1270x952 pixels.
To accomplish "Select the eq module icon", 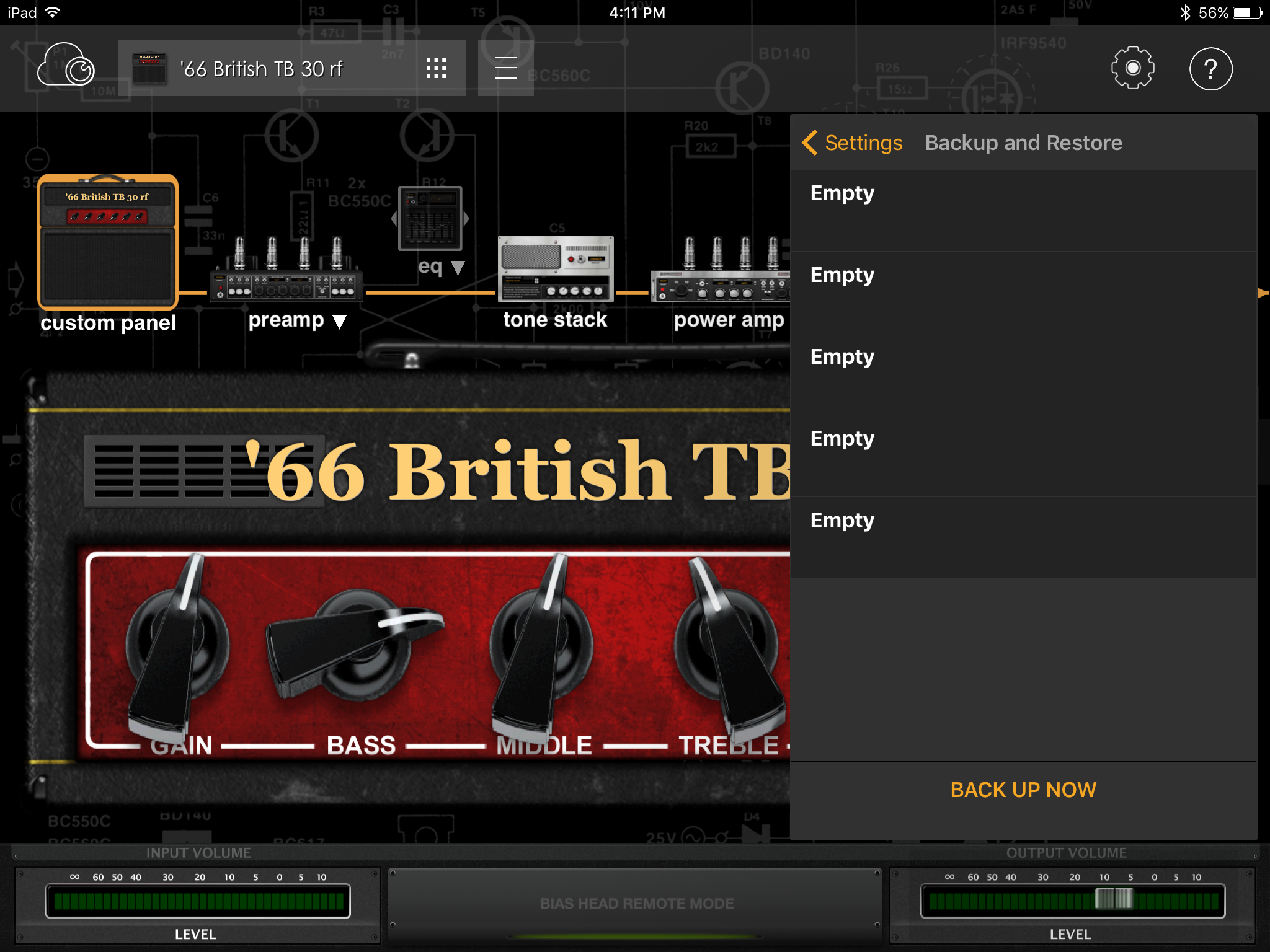I will tap(430, 218).
